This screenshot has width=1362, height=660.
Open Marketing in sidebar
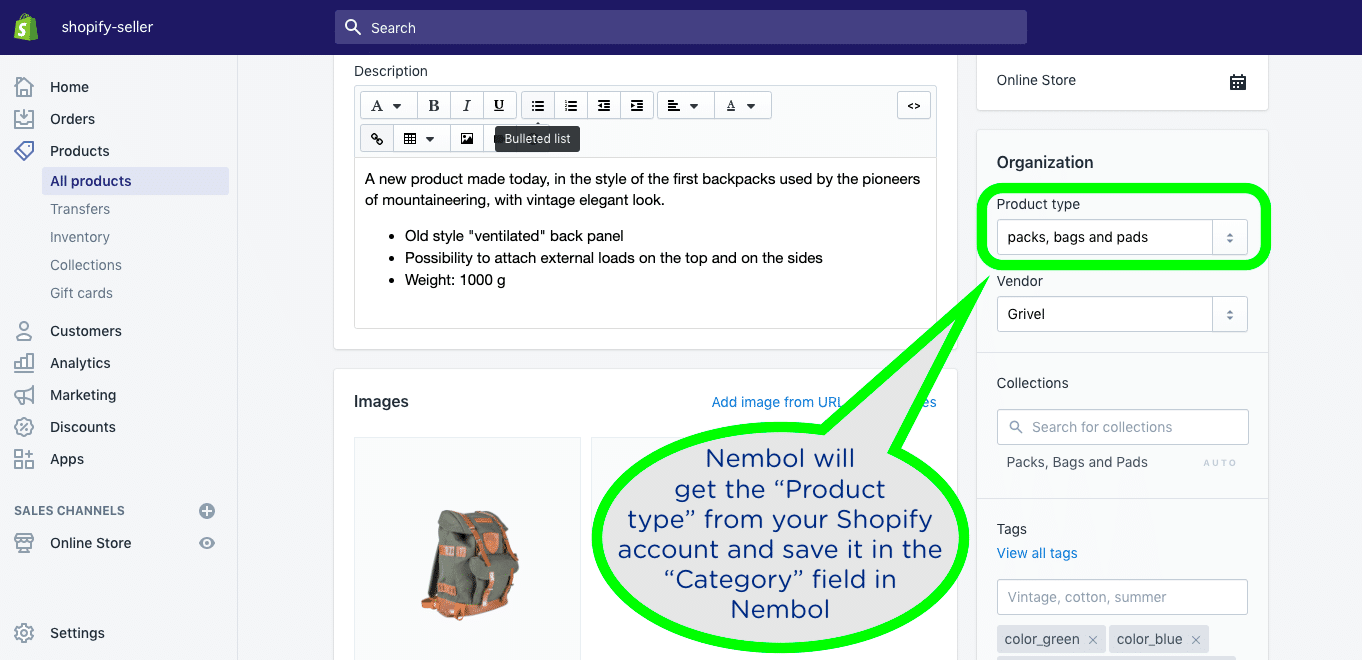coord(83,395)
